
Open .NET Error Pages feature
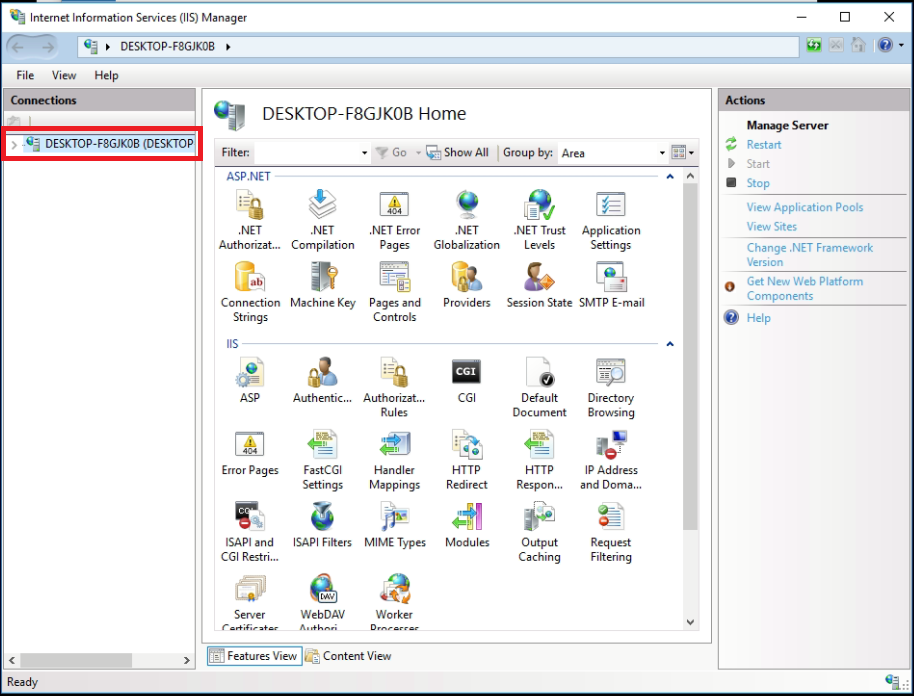click(395, 220)
